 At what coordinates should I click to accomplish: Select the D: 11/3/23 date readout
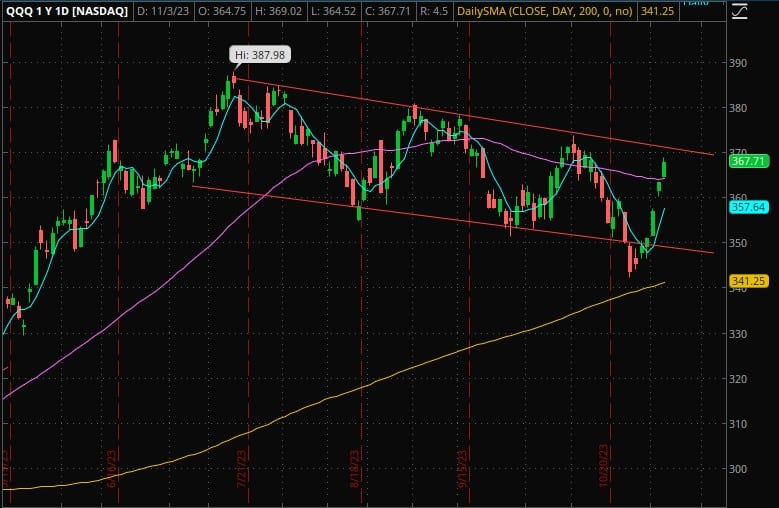coord(163,11)
